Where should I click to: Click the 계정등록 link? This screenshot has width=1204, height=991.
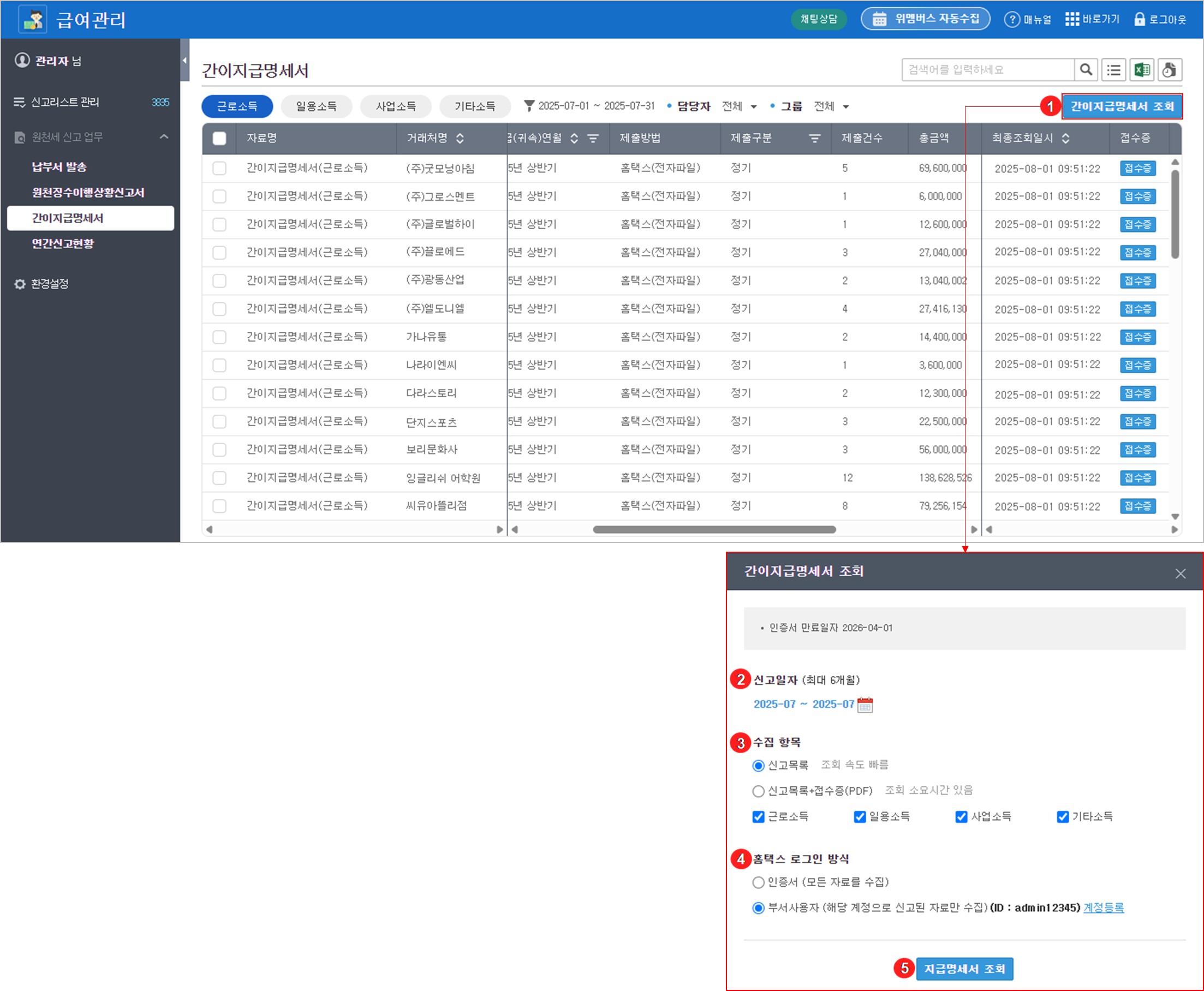pos(1103,908)
